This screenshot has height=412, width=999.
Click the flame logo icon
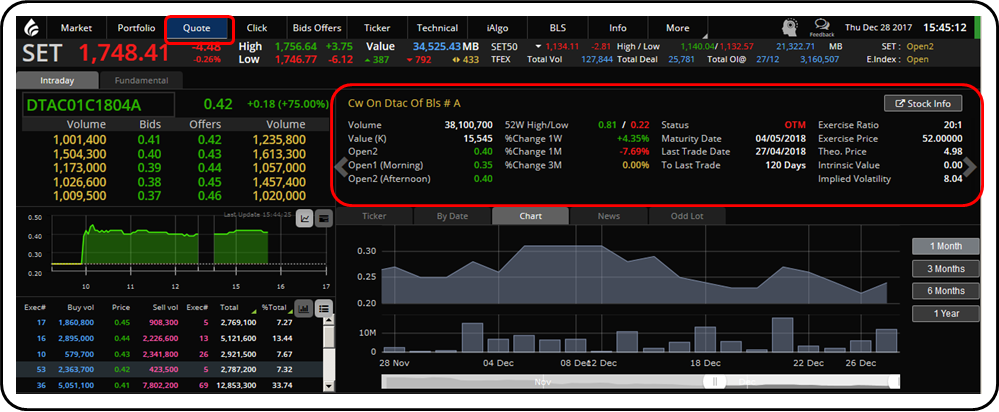(x=31, y=29)
